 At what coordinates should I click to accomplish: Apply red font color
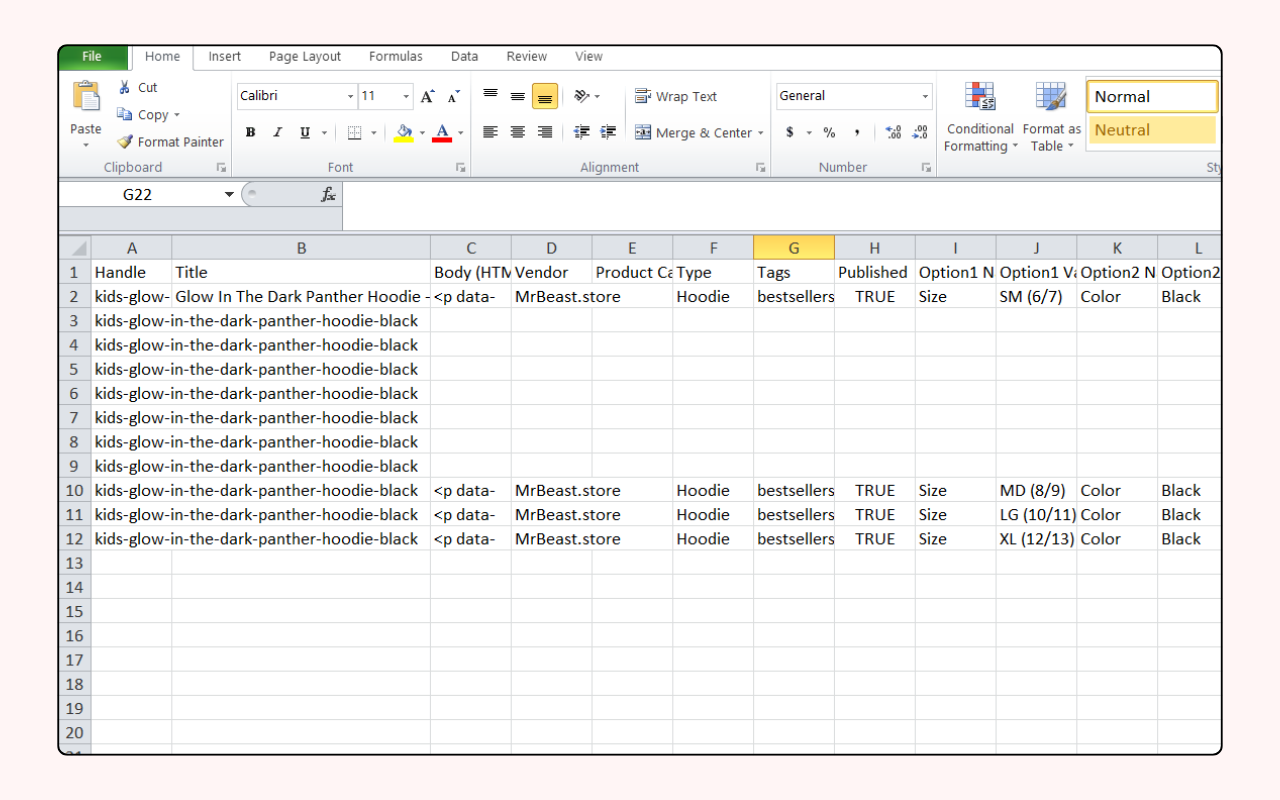click(443, 133)
